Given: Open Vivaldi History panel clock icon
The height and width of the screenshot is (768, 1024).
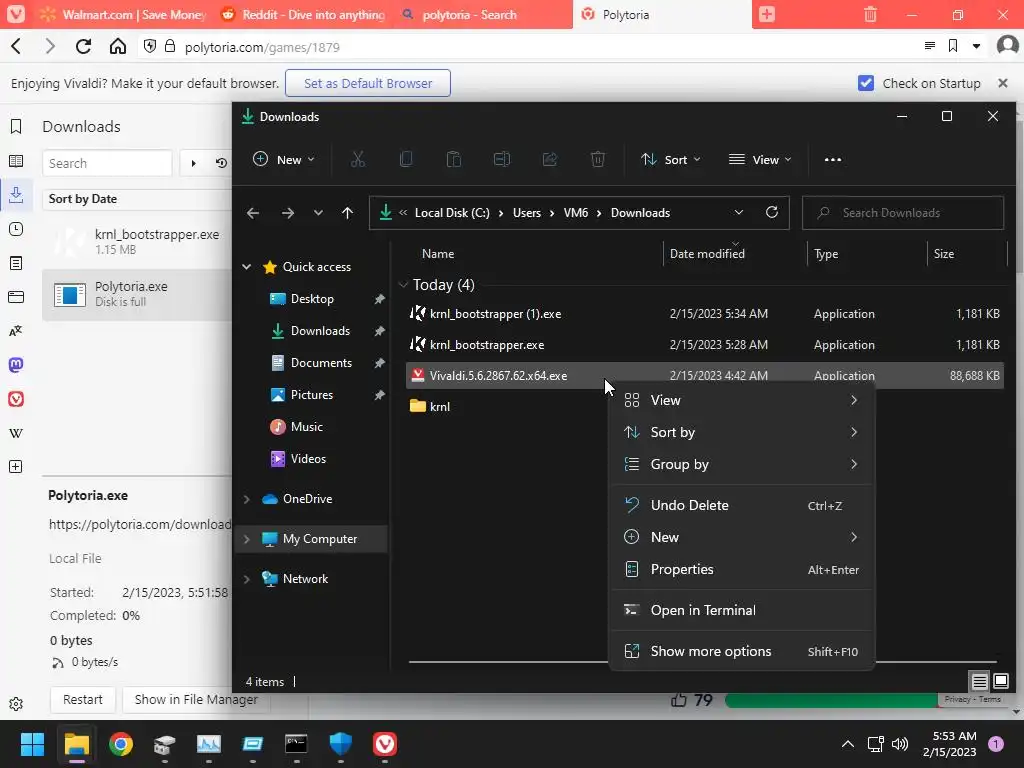Looking at the screenshot, I should pyautogui.click(x=16, y=229).
